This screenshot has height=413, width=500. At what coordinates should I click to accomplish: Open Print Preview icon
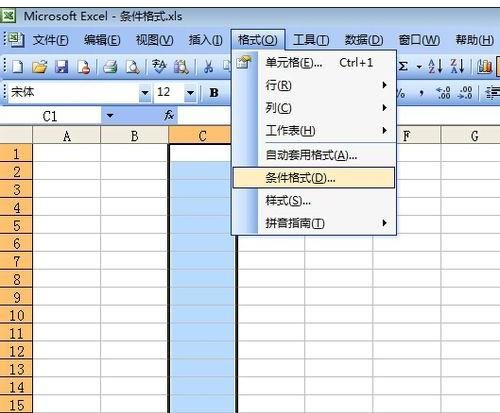(132, 66)
